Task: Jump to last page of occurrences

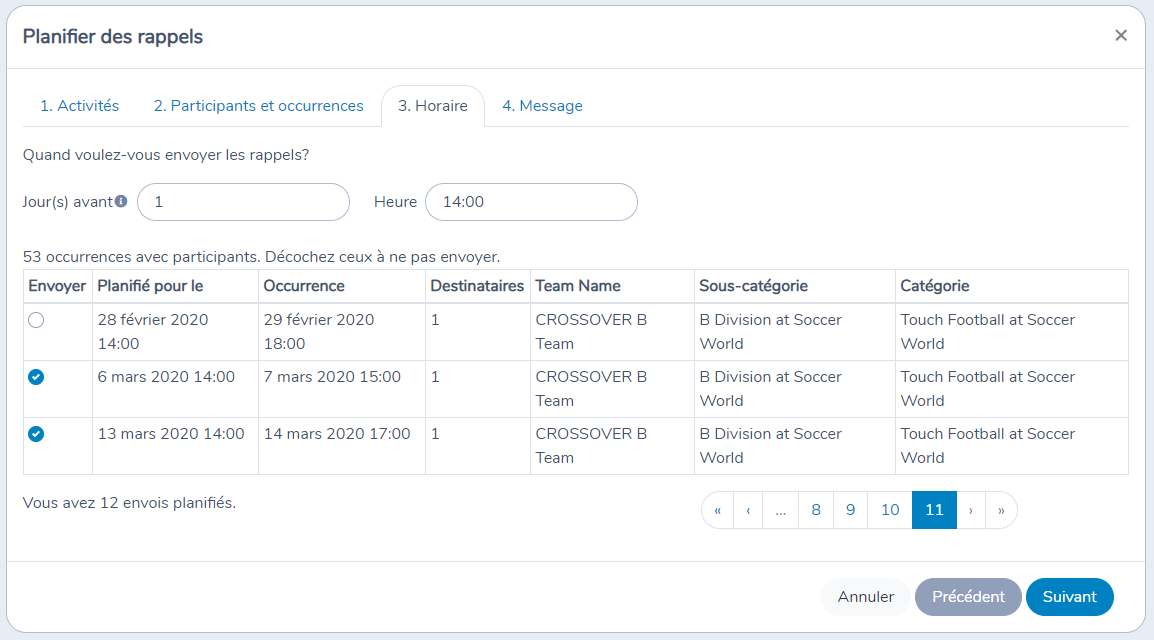Action: [1001, 510]
